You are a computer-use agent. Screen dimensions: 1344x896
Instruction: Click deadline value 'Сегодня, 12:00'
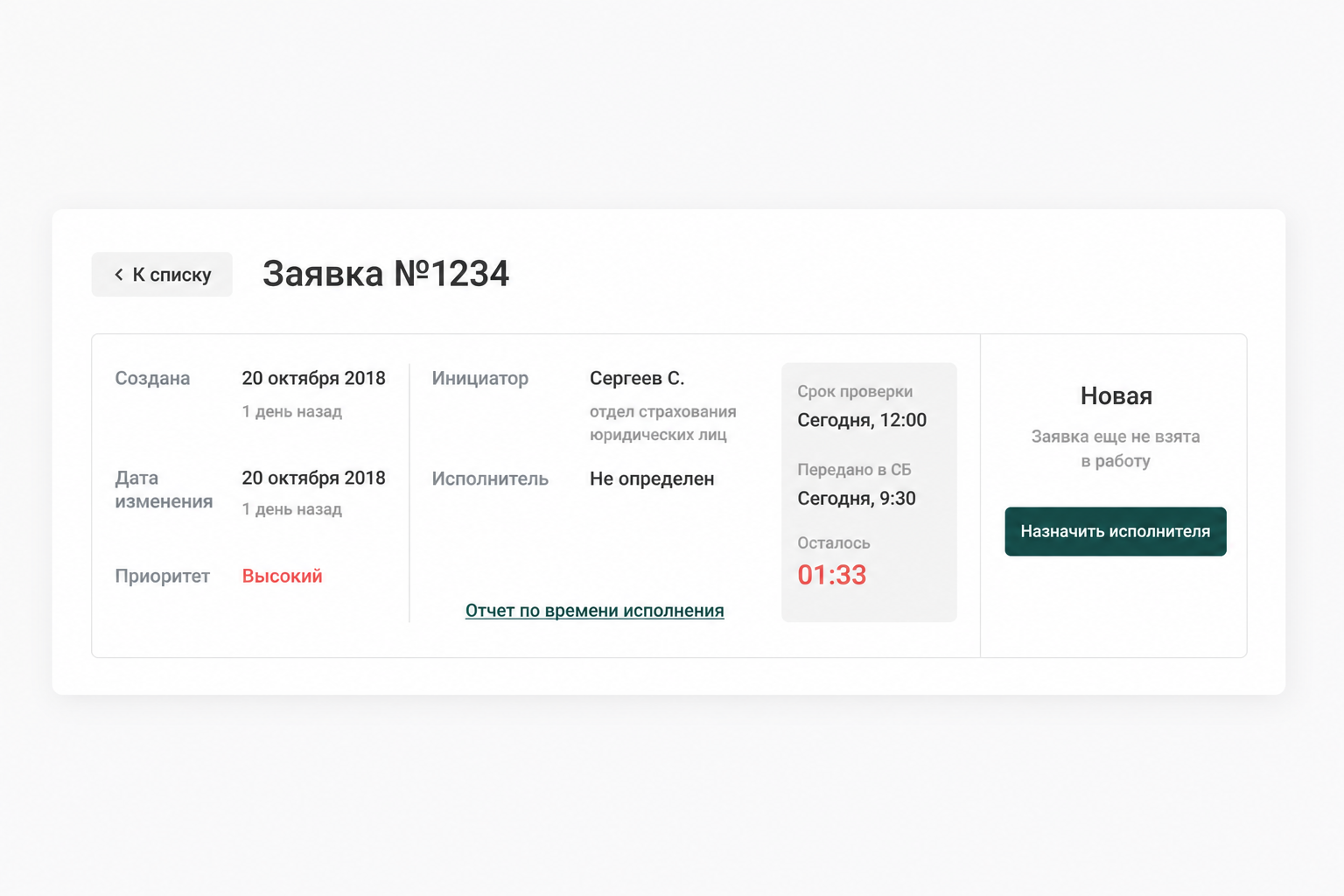(x=862, y=420)
